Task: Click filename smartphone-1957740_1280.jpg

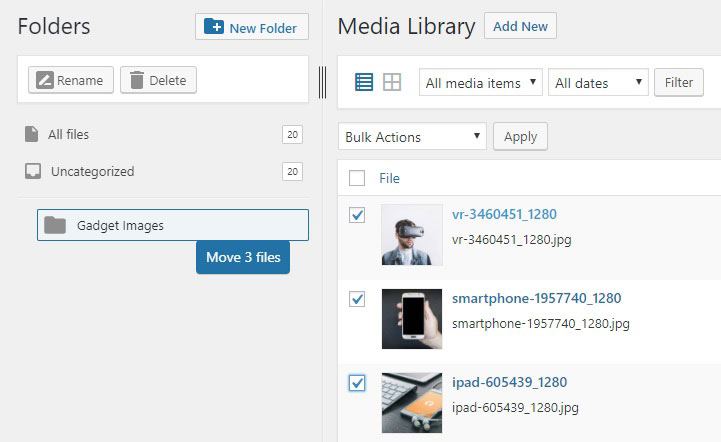Action: 540,324
